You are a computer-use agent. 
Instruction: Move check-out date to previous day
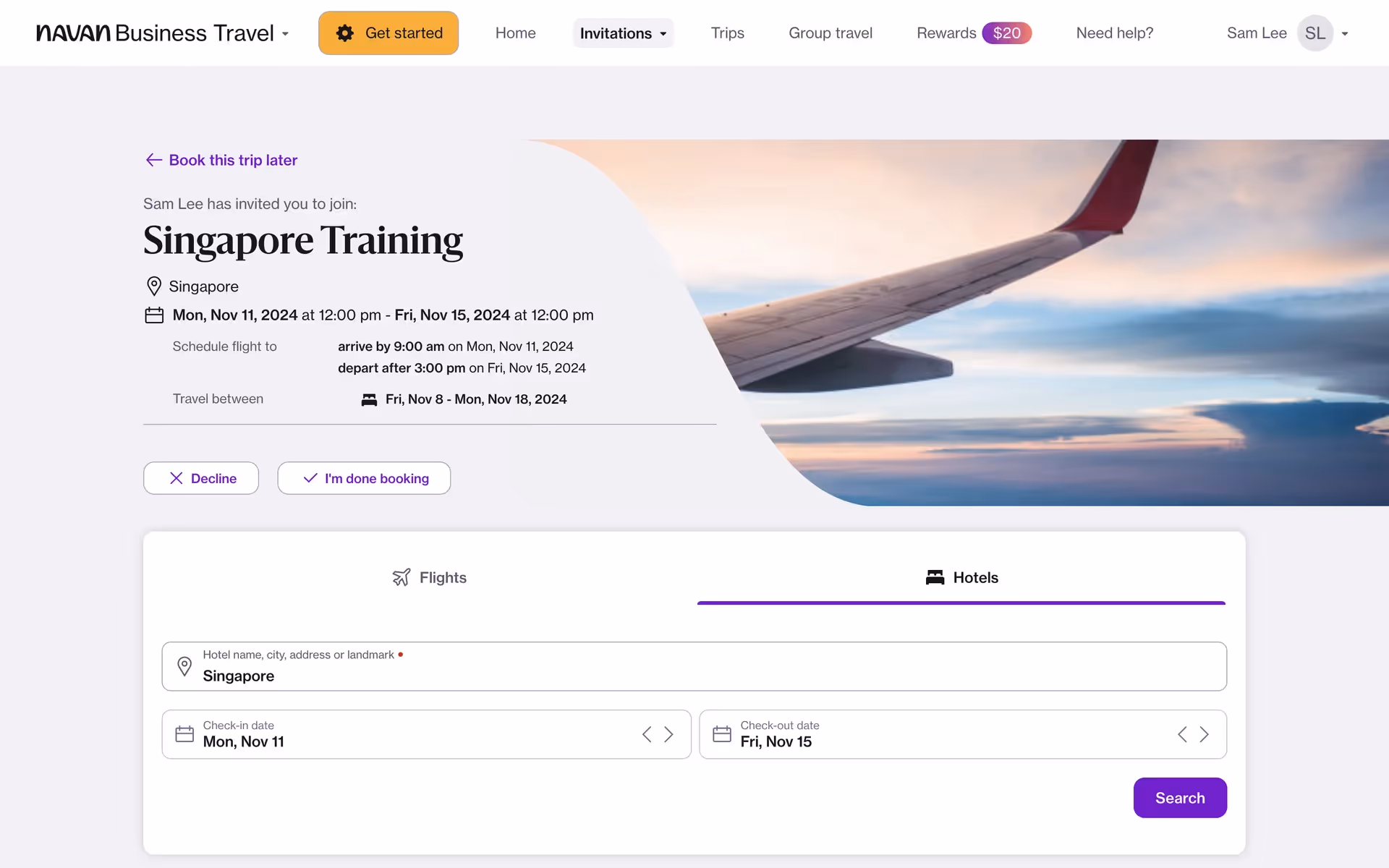tap(1182, 734)
